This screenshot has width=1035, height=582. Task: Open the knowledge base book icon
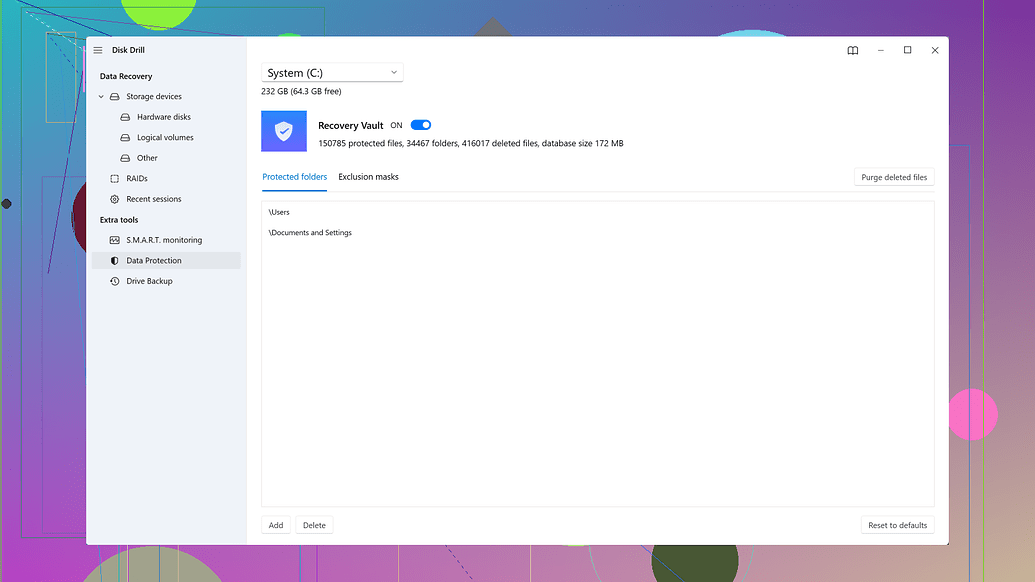coord(852,50)
